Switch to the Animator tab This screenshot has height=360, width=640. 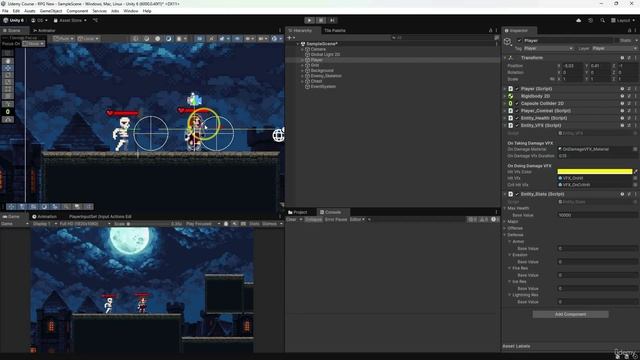click(x=44, y=31)
